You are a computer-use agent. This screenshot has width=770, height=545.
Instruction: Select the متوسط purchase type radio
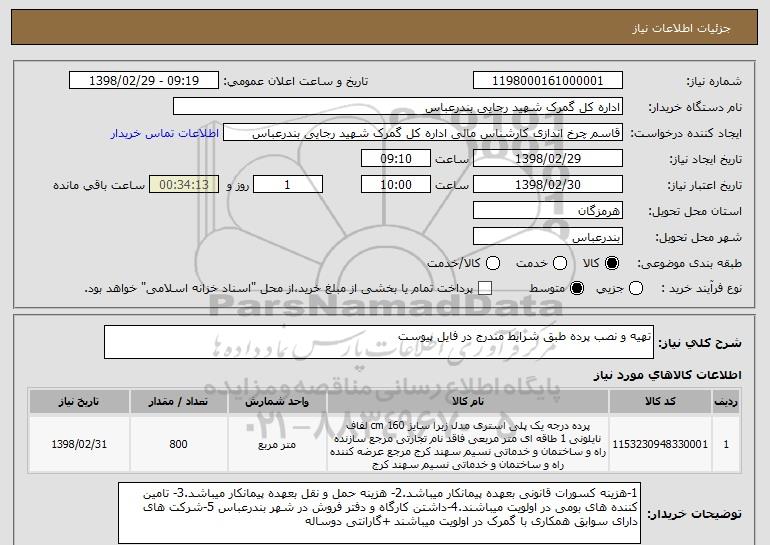577,289
